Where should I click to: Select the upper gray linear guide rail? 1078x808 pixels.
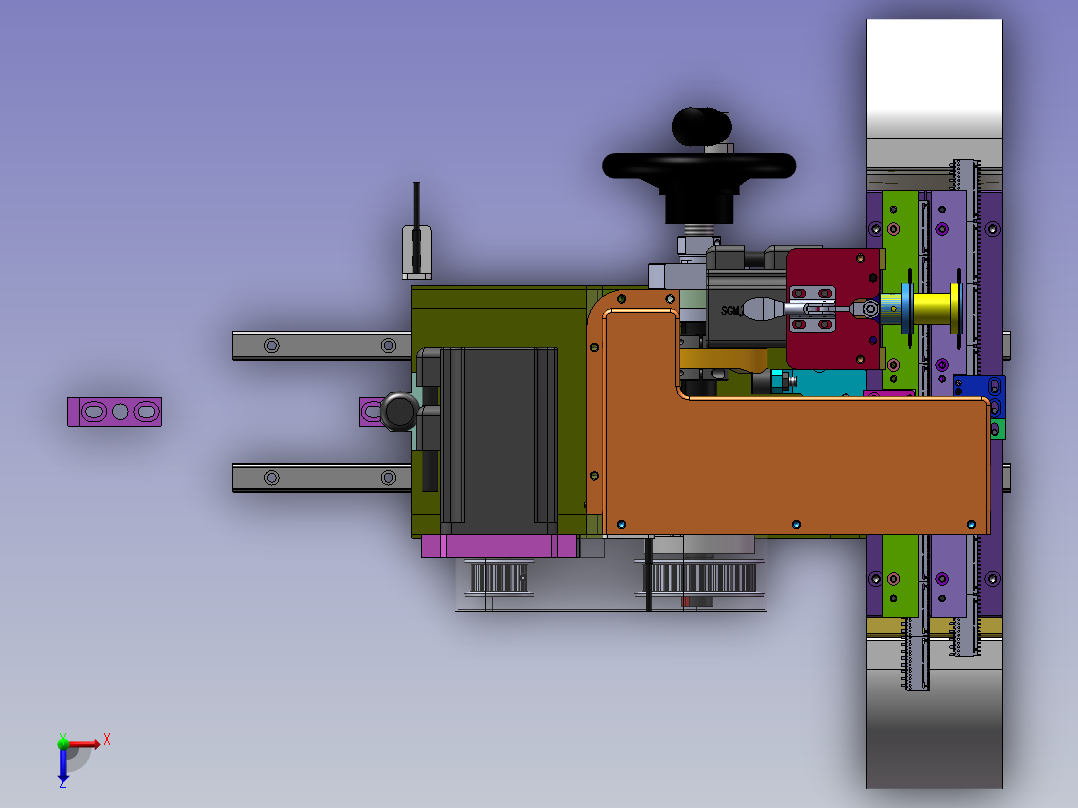point(322,346)
